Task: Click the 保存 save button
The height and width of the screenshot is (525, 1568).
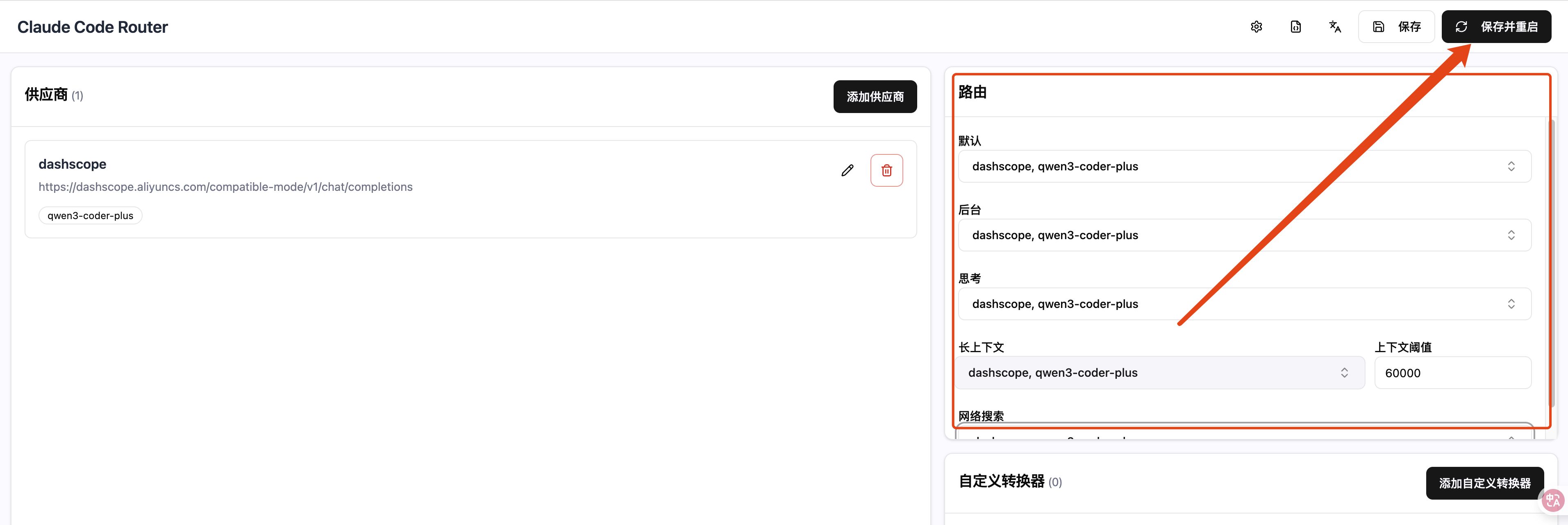Action: [x=1396, y=27]
